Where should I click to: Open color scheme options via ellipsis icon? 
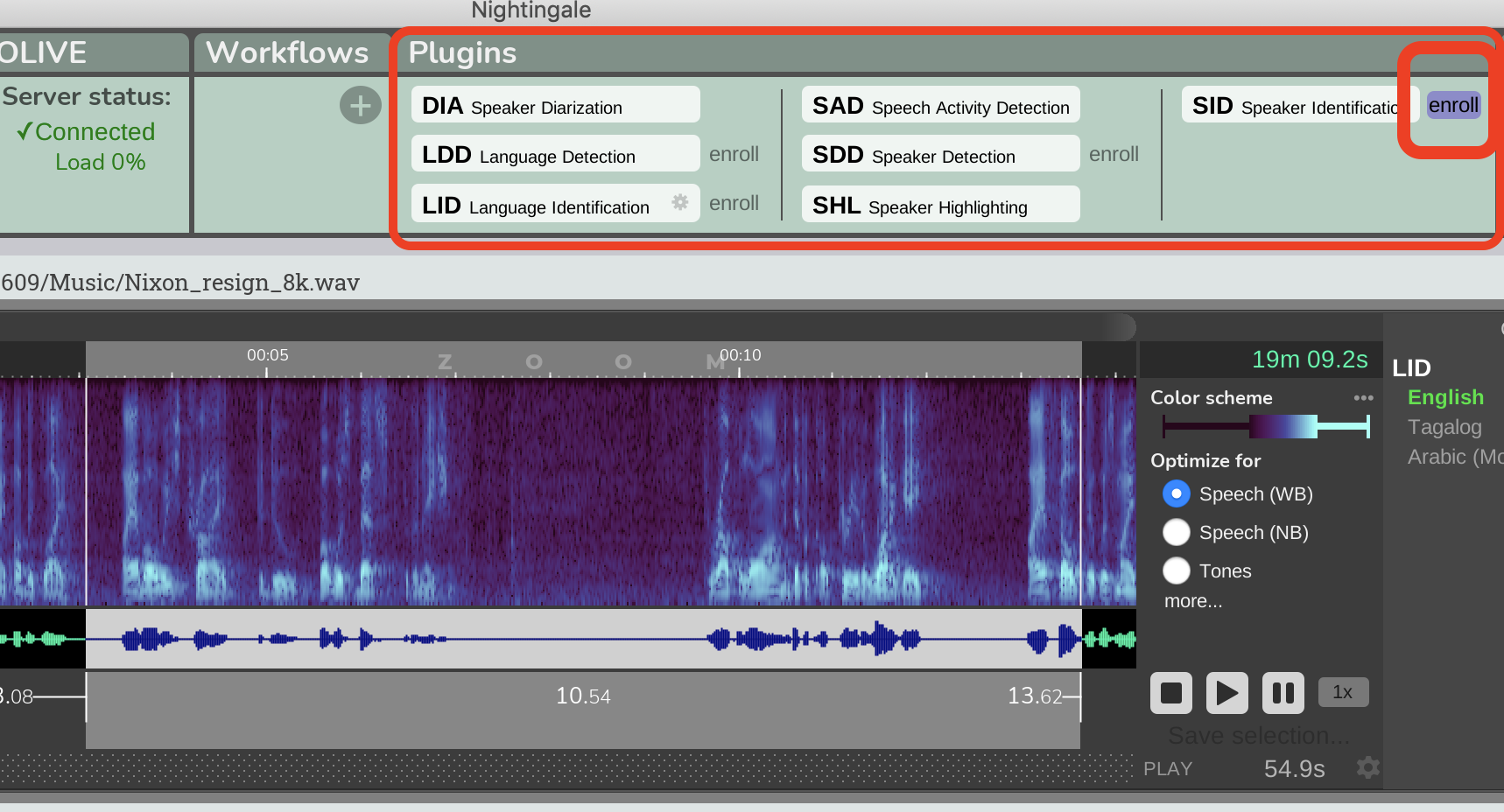pyautogui.click(x=1363, y=397)
